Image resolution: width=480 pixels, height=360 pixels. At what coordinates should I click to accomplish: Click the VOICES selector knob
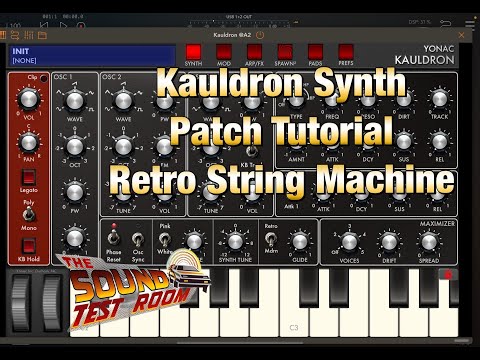pyautogui.click(x=349, y=242)
